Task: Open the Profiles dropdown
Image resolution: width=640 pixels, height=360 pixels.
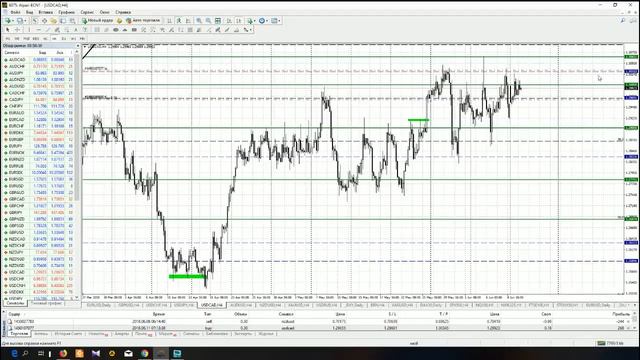Action: tap(21, 20)
